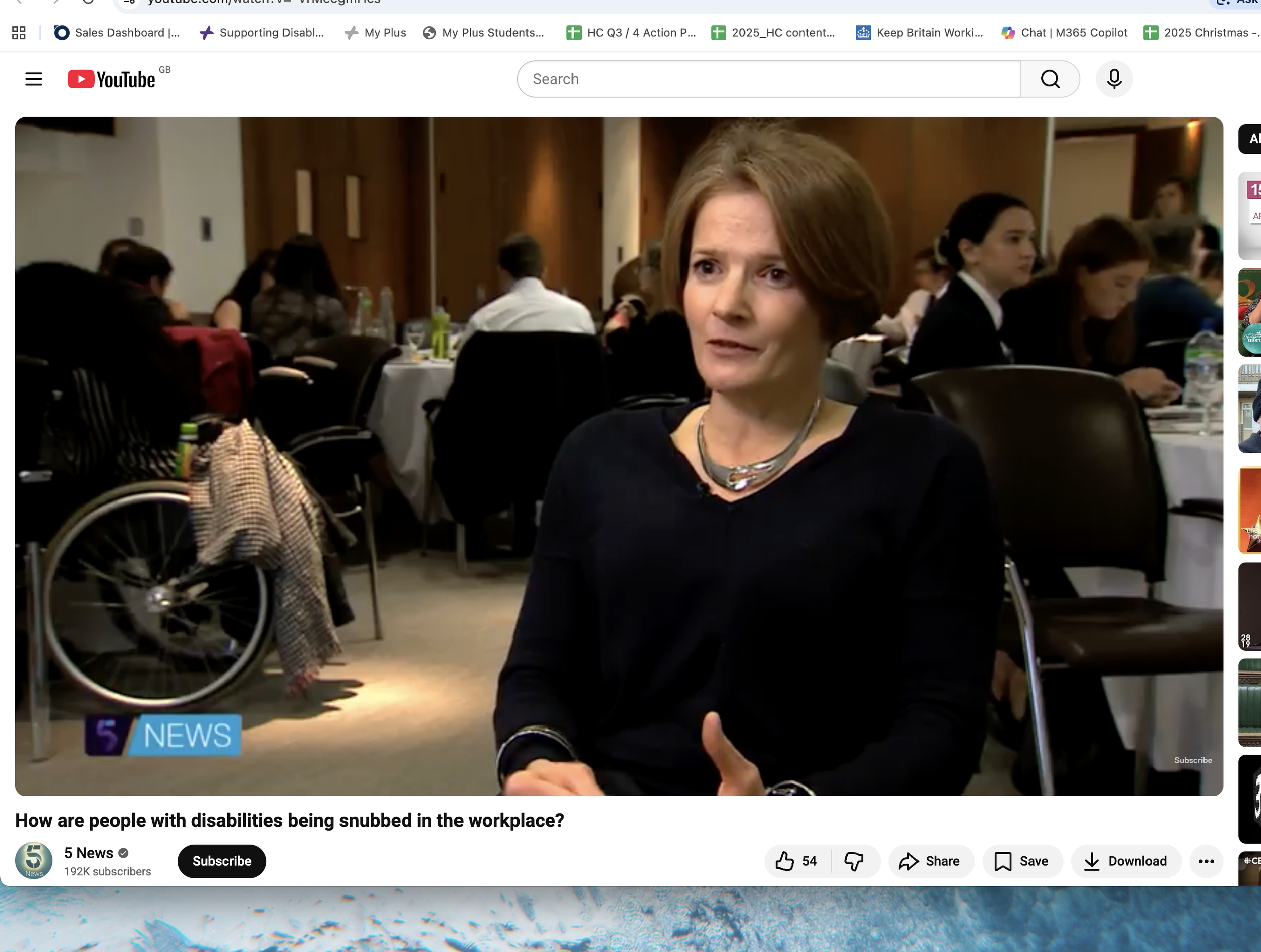Open the 2025 Christmas bookmark

tap(1201, 32)
